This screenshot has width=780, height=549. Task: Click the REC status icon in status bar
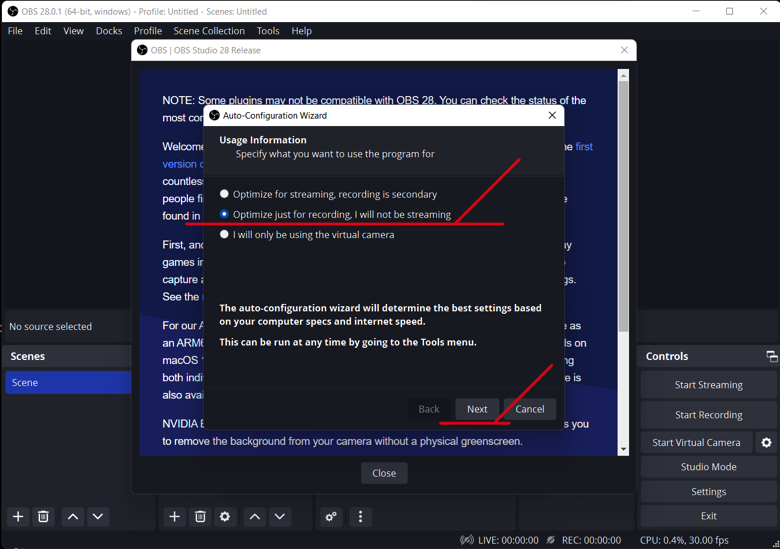(551, 540)
